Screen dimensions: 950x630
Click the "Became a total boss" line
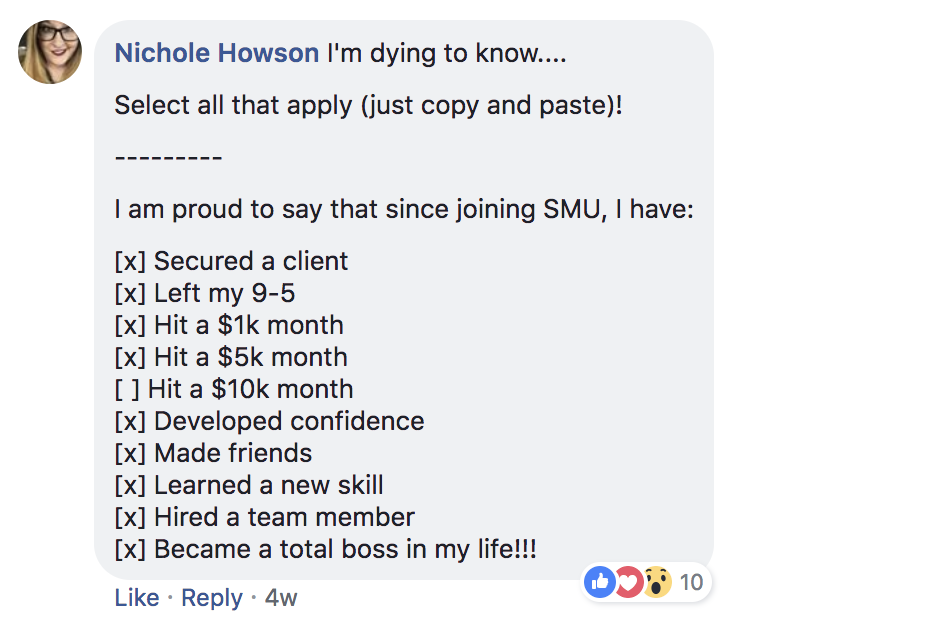tap(344, 549)
